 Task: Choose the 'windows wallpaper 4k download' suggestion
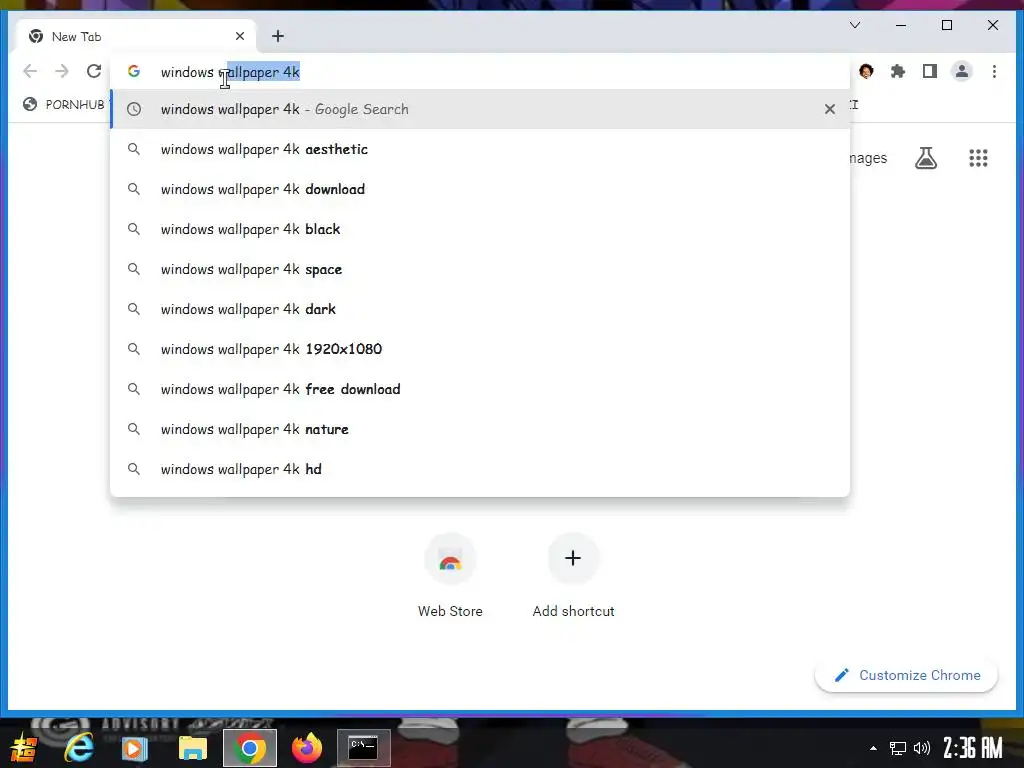(480, 189)
